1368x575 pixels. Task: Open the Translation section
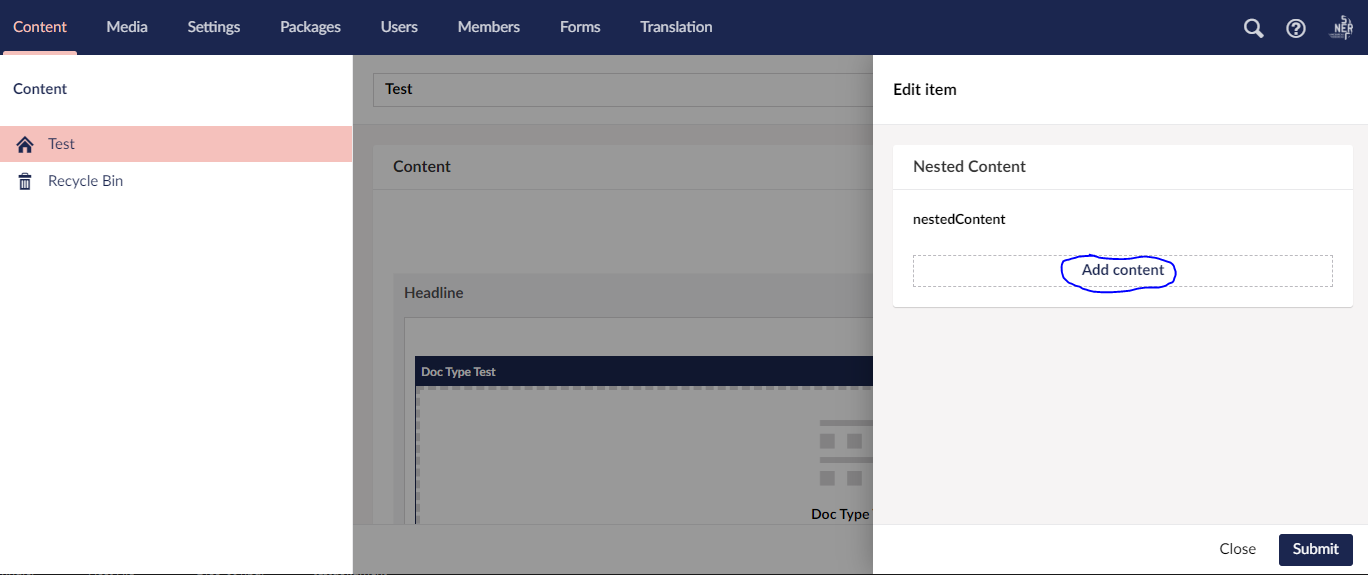coord(676,27)
